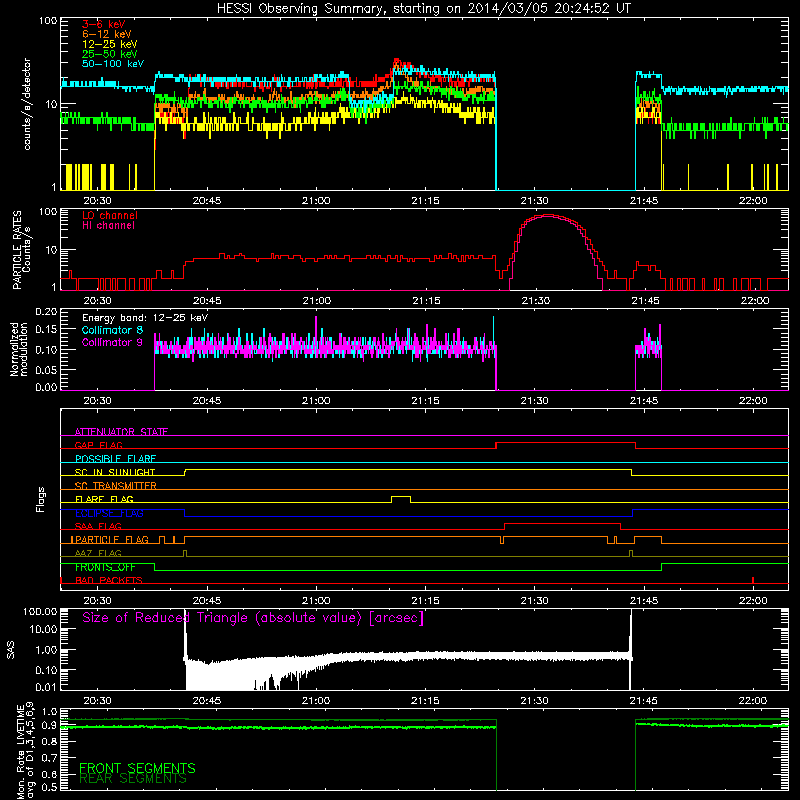Click the FRONT SEGMENTS legend label
The image size is (800, 800).
[137, 768]
